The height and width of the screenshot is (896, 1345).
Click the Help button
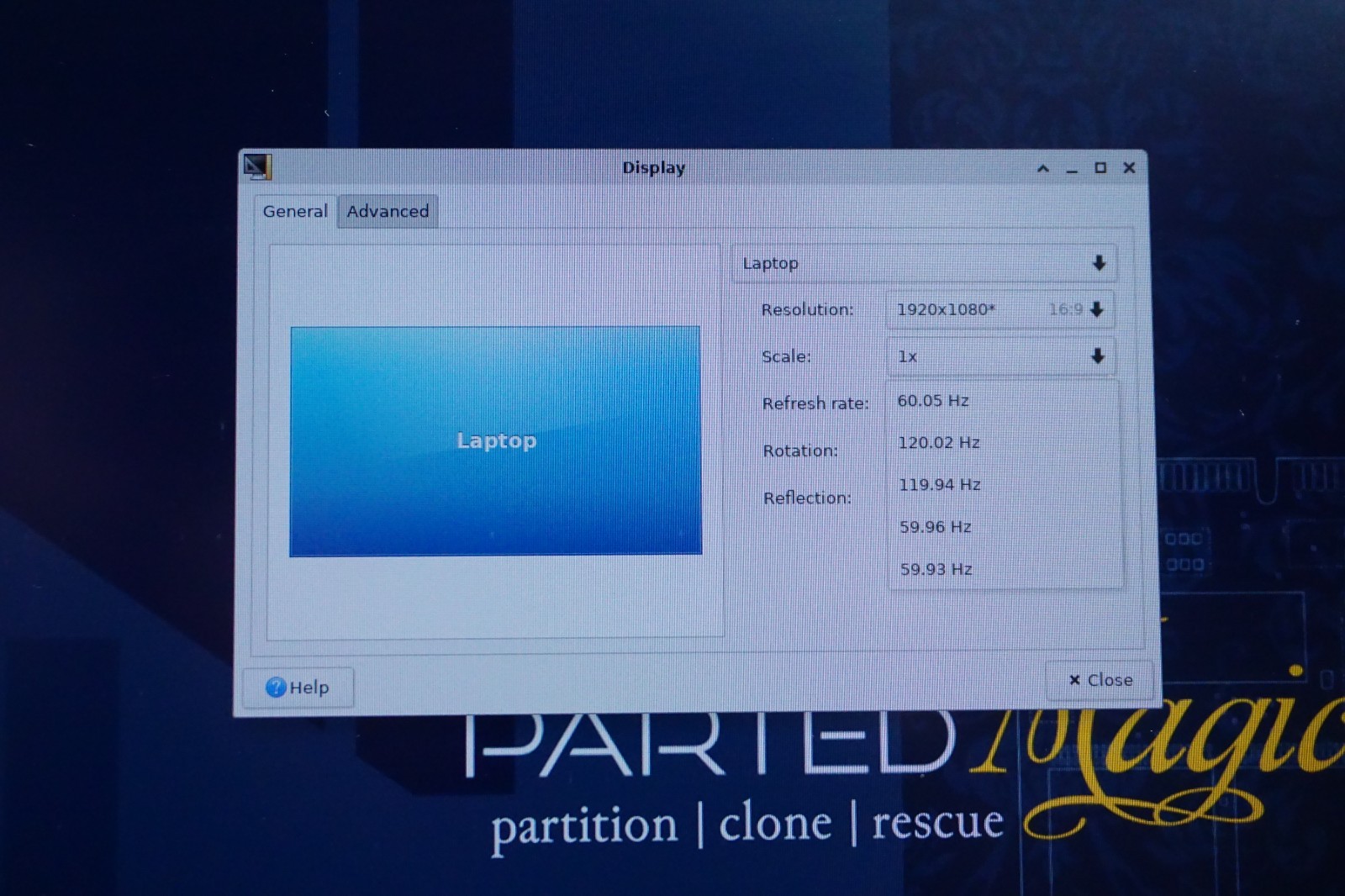[x=298, y=688]
